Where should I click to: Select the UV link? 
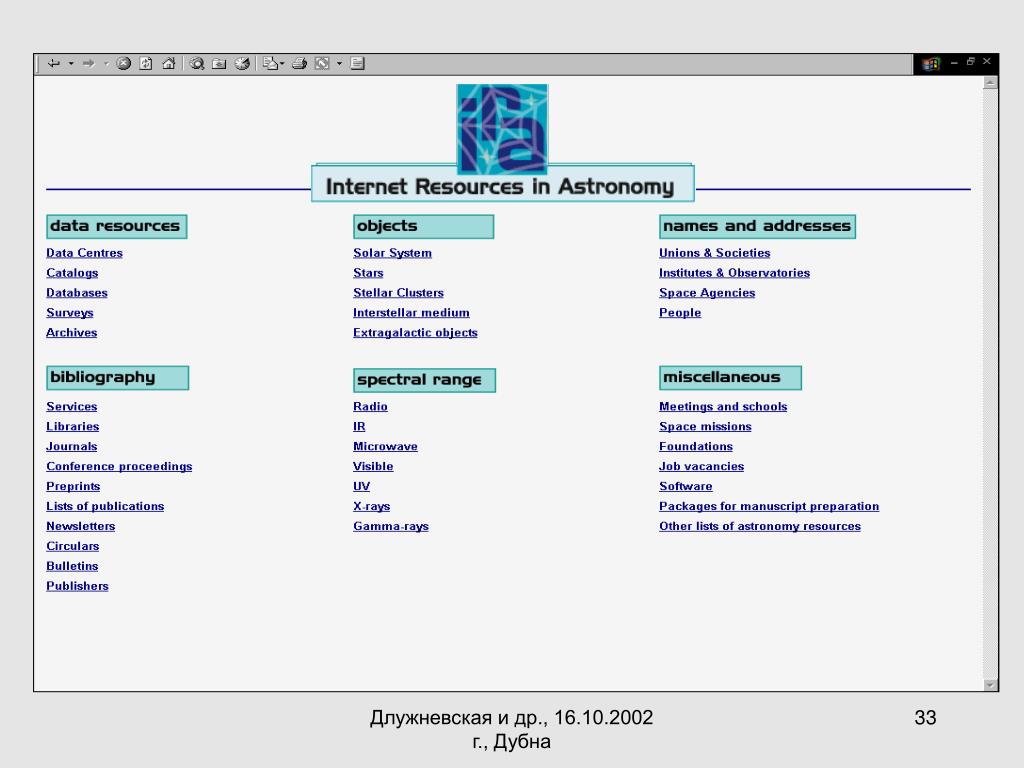tap(361, 487)
